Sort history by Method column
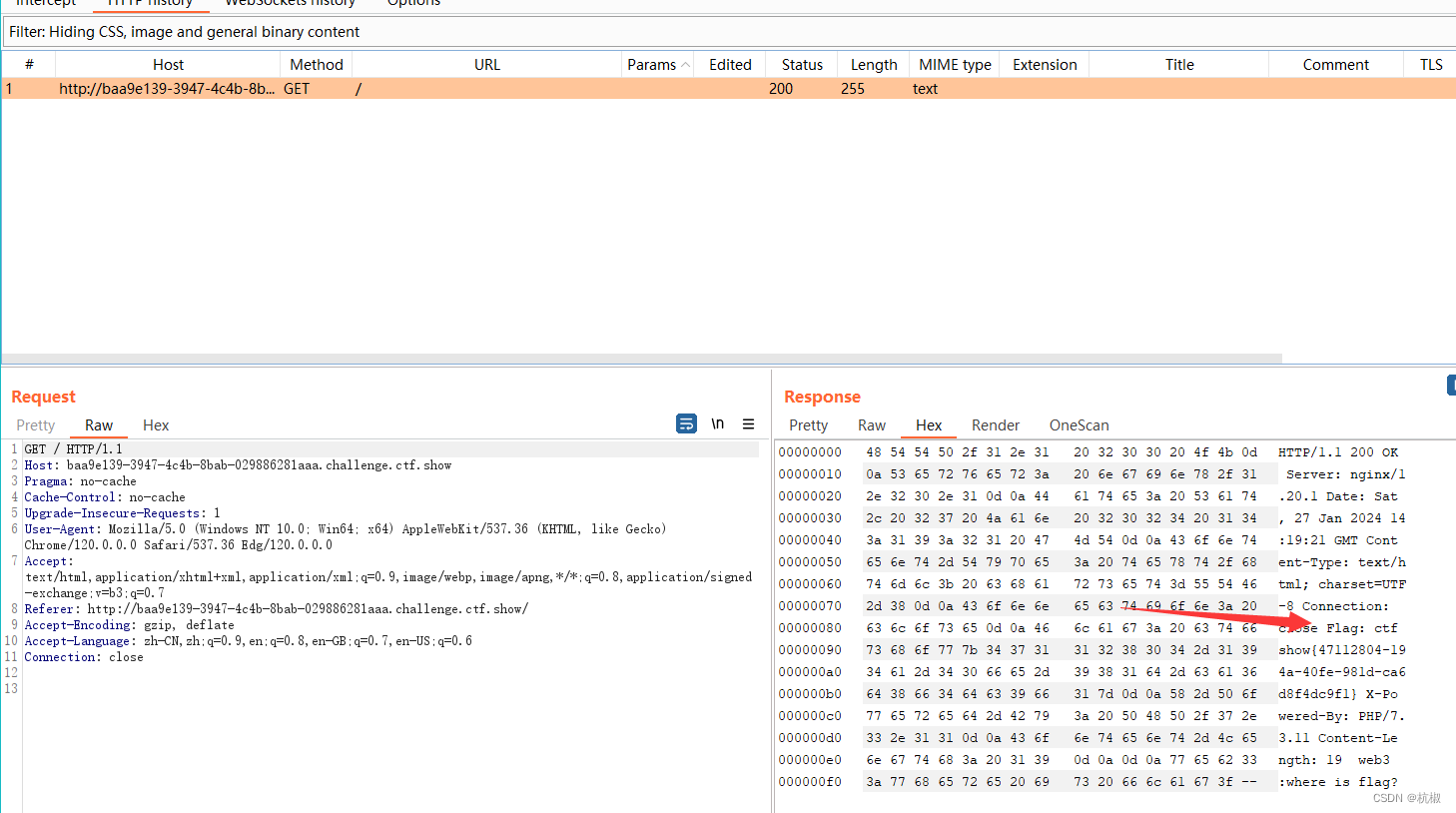1456x813 pixels. (x=317, y=65)
